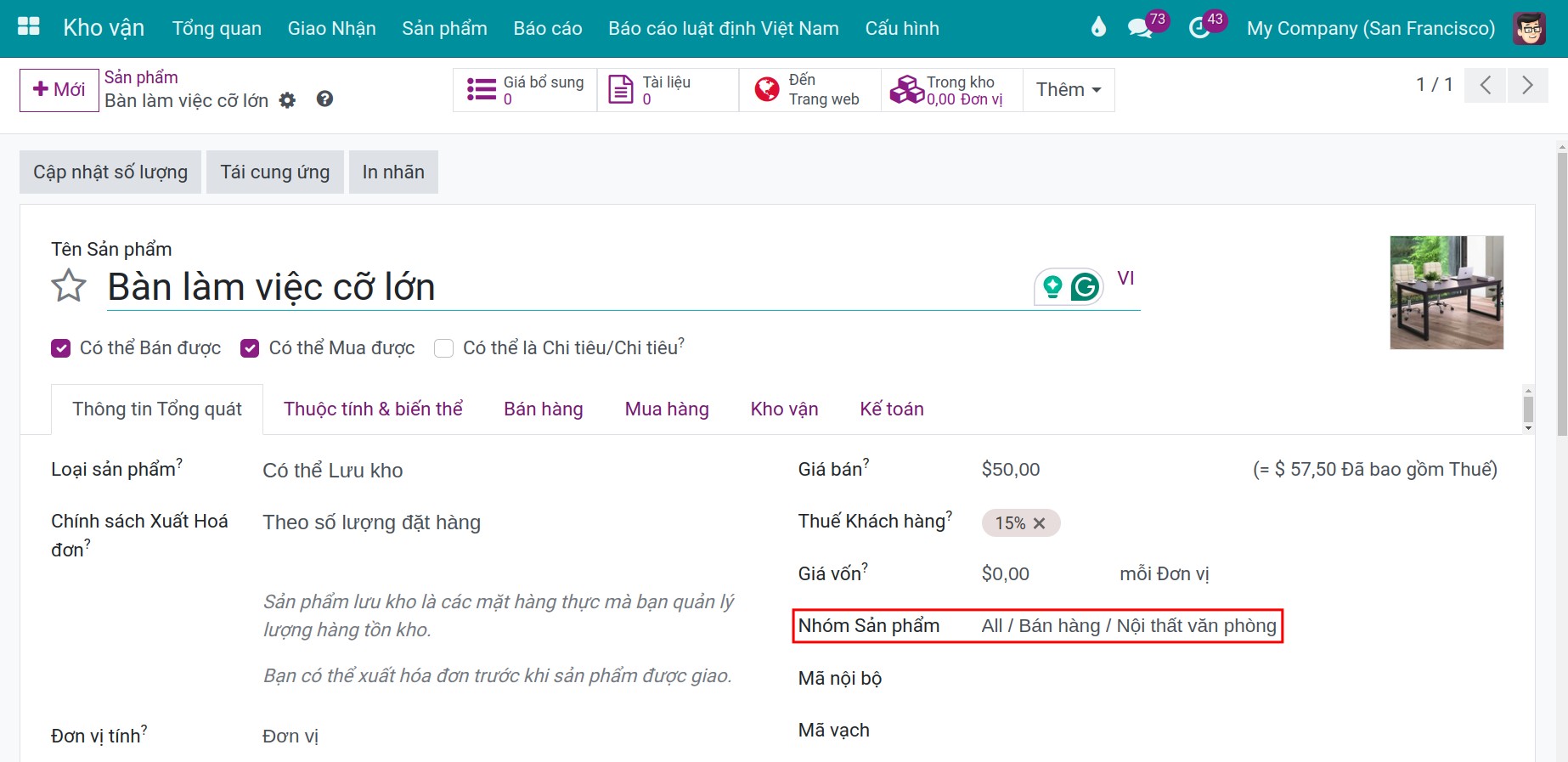Toggle the Có thể Mua được checkbox
This screenshot has width=1568, height=762.
coord(250,348)
